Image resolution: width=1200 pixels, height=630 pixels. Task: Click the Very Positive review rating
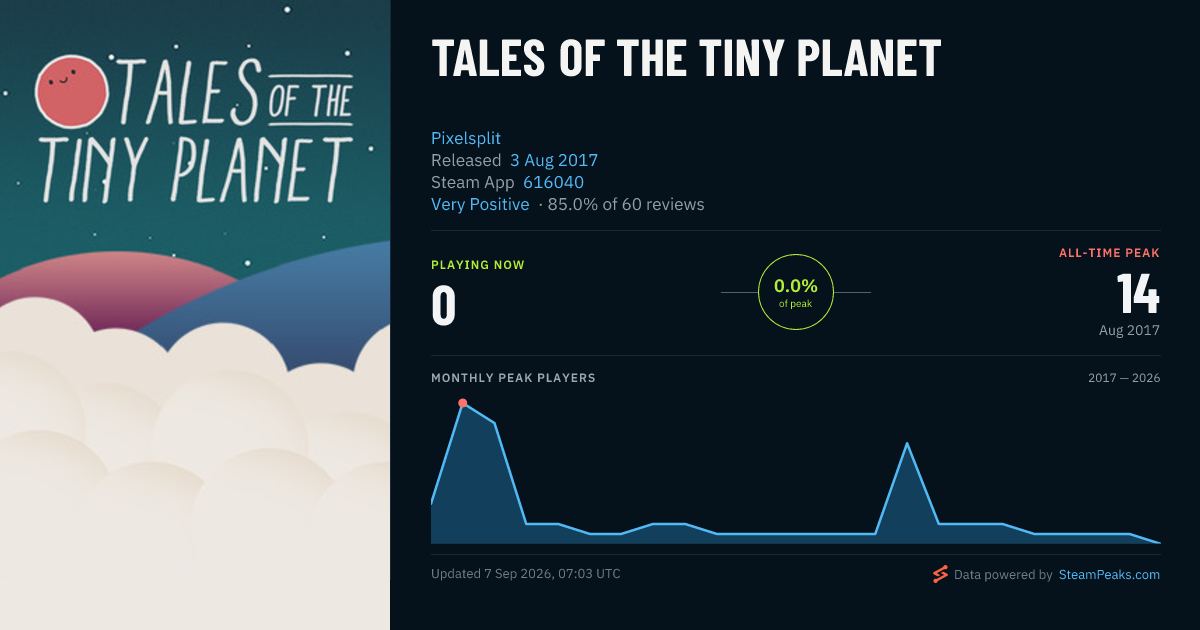coord(480,204)
